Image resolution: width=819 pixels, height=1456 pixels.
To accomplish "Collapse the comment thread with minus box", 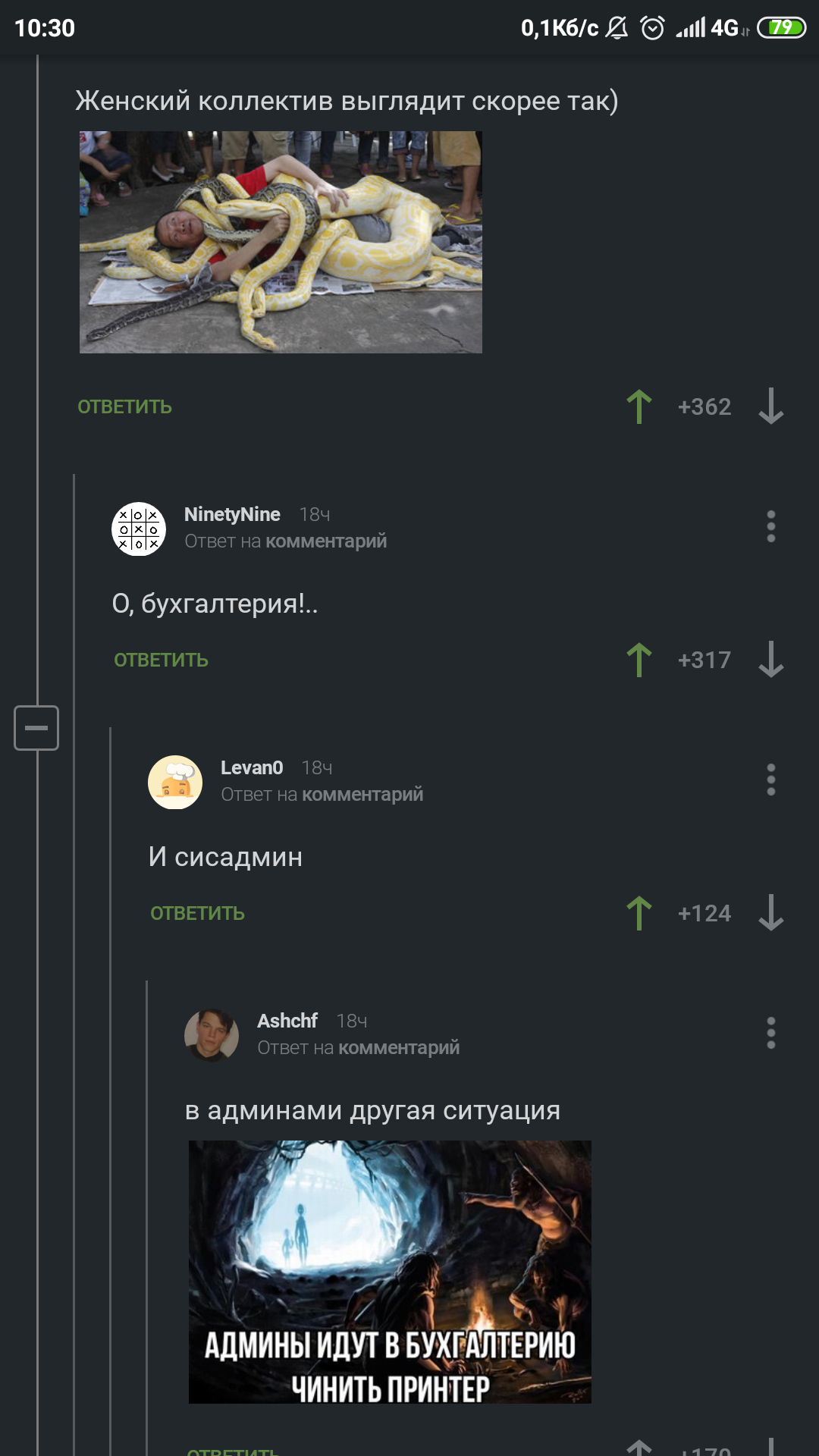I will (36, 728).
